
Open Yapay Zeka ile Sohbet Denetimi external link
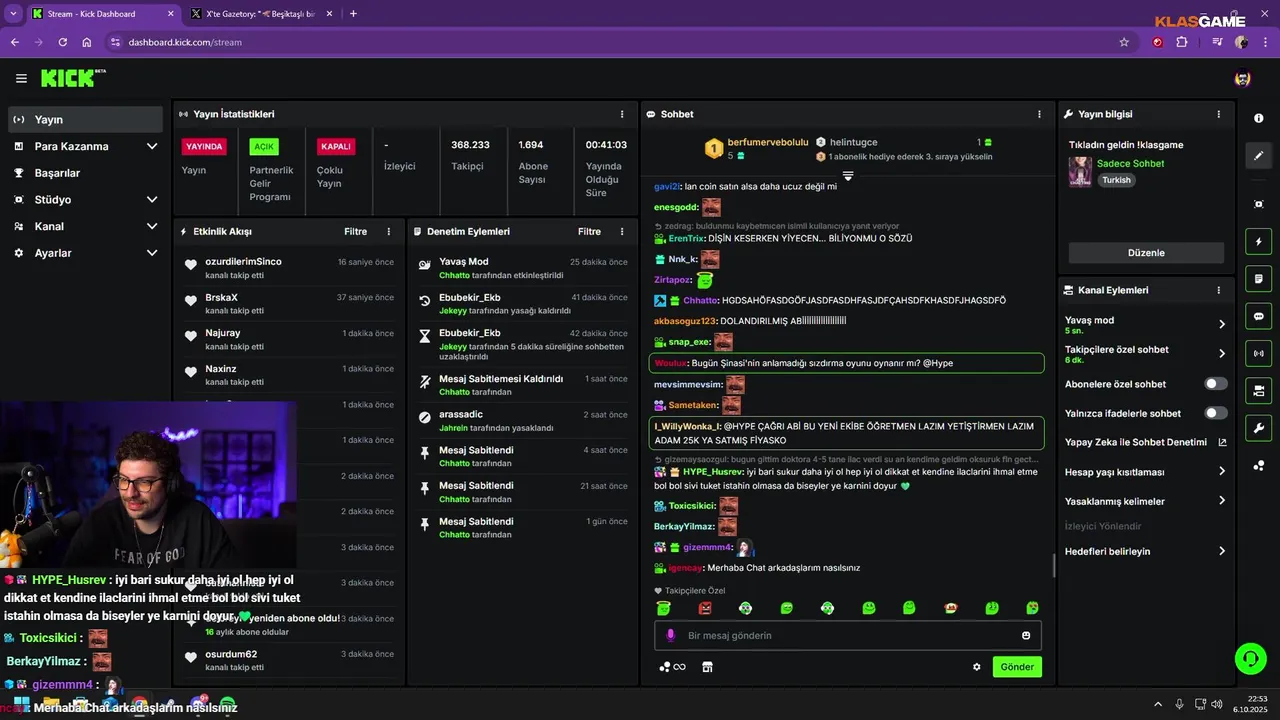[x=1222, y=442]
